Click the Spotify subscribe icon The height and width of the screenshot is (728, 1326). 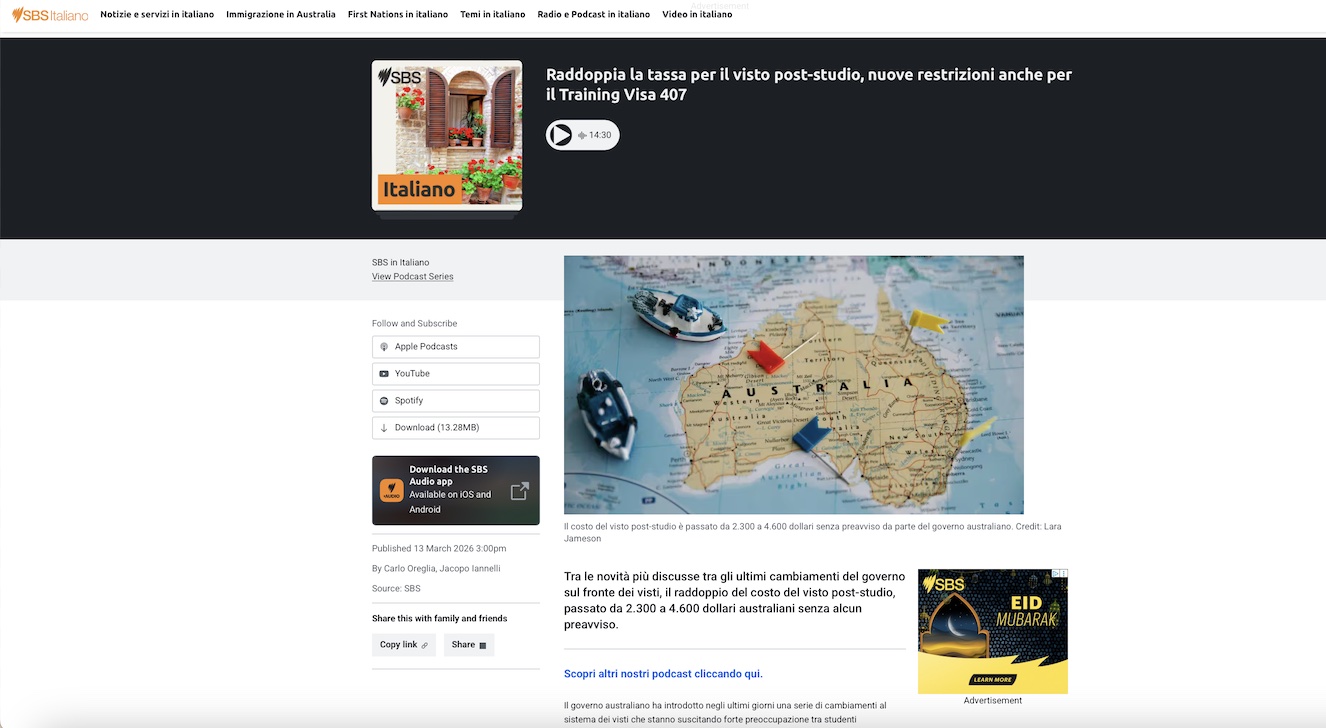(384, 401)
